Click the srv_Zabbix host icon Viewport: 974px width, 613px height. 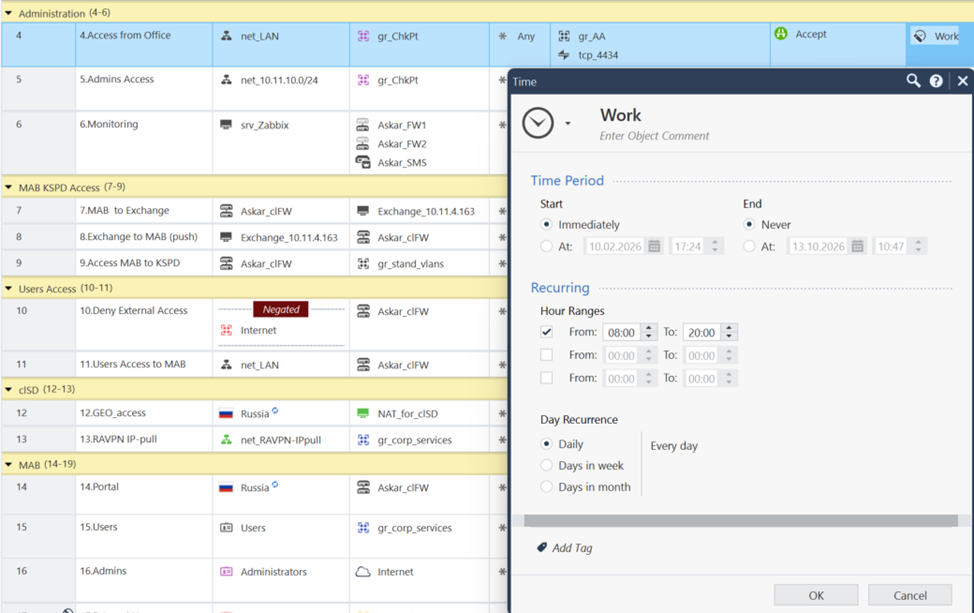point(226,125)
